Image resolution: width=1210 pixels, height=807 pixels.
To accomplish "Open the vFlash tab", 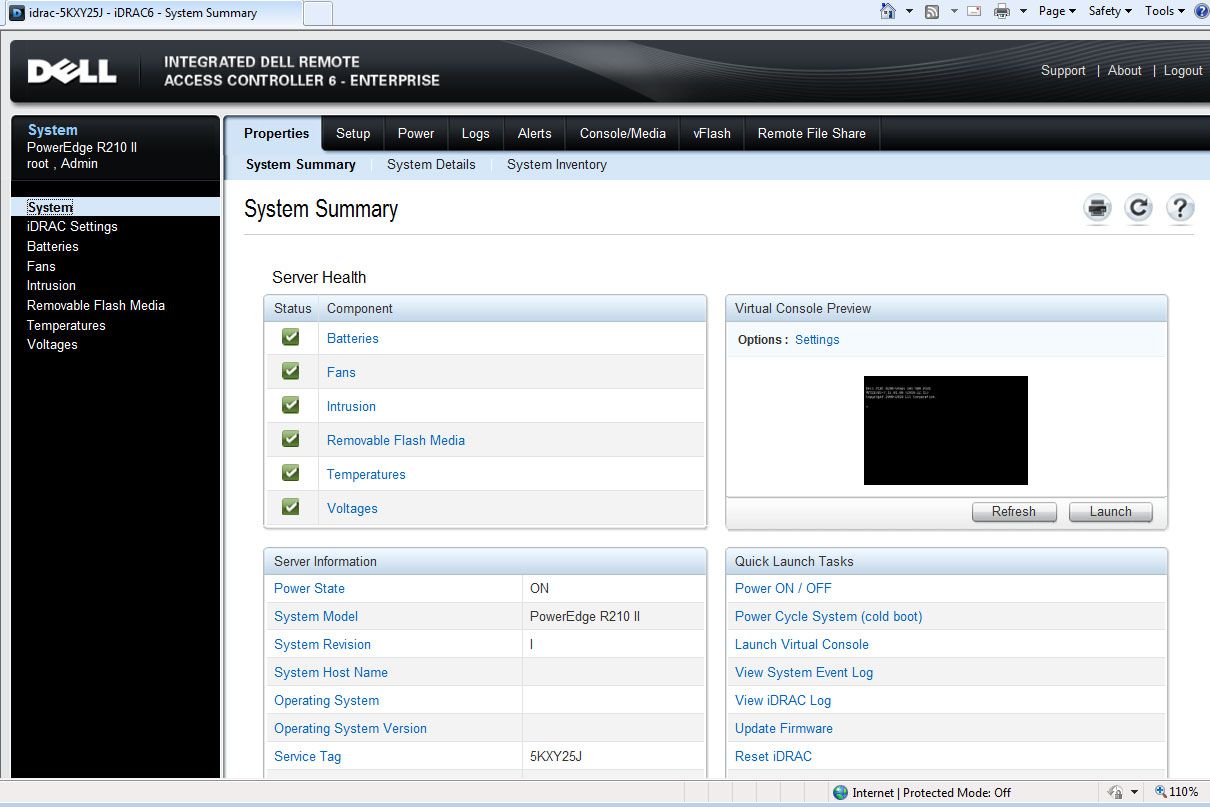I will click(x=712, y=133).
